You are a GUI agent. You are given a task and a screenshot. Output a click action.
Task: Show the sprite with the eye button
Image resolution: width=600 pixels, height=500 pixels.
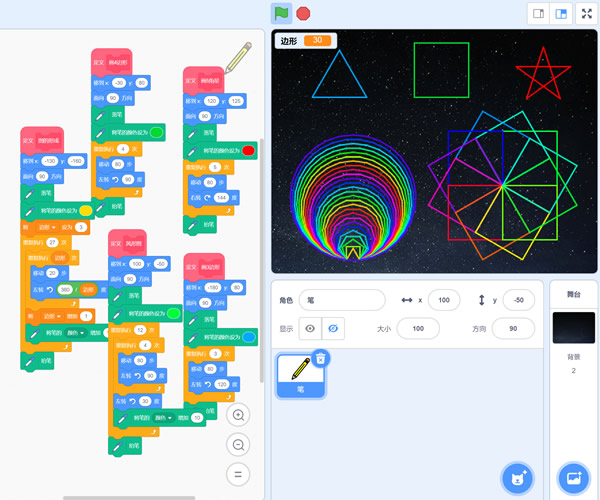click(x=310, y=328)
